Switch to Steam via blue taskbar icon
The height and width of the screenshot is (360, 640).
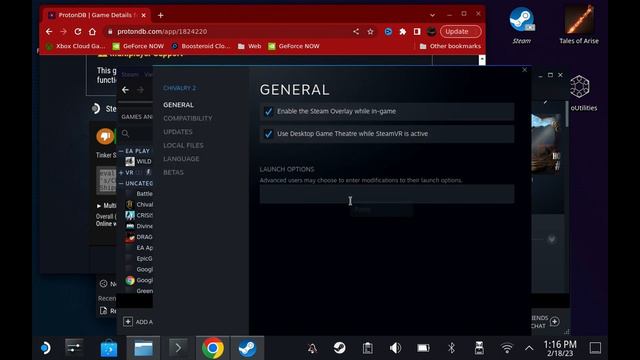pyautogui.click(x=247, y=348)
